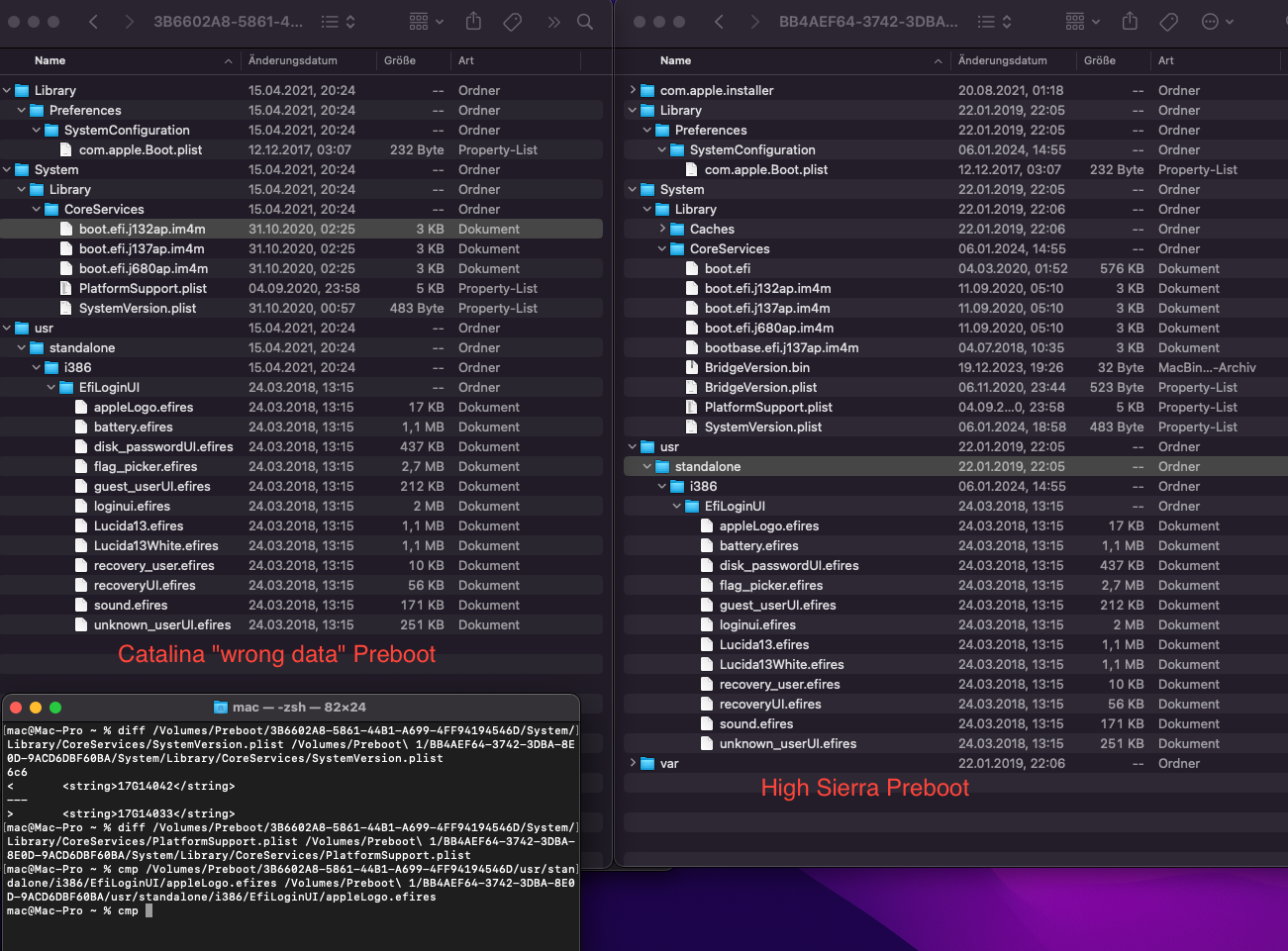Expand the var folder in right window
The width and height of the screenshot is (1288, 951).
[634, 763]
